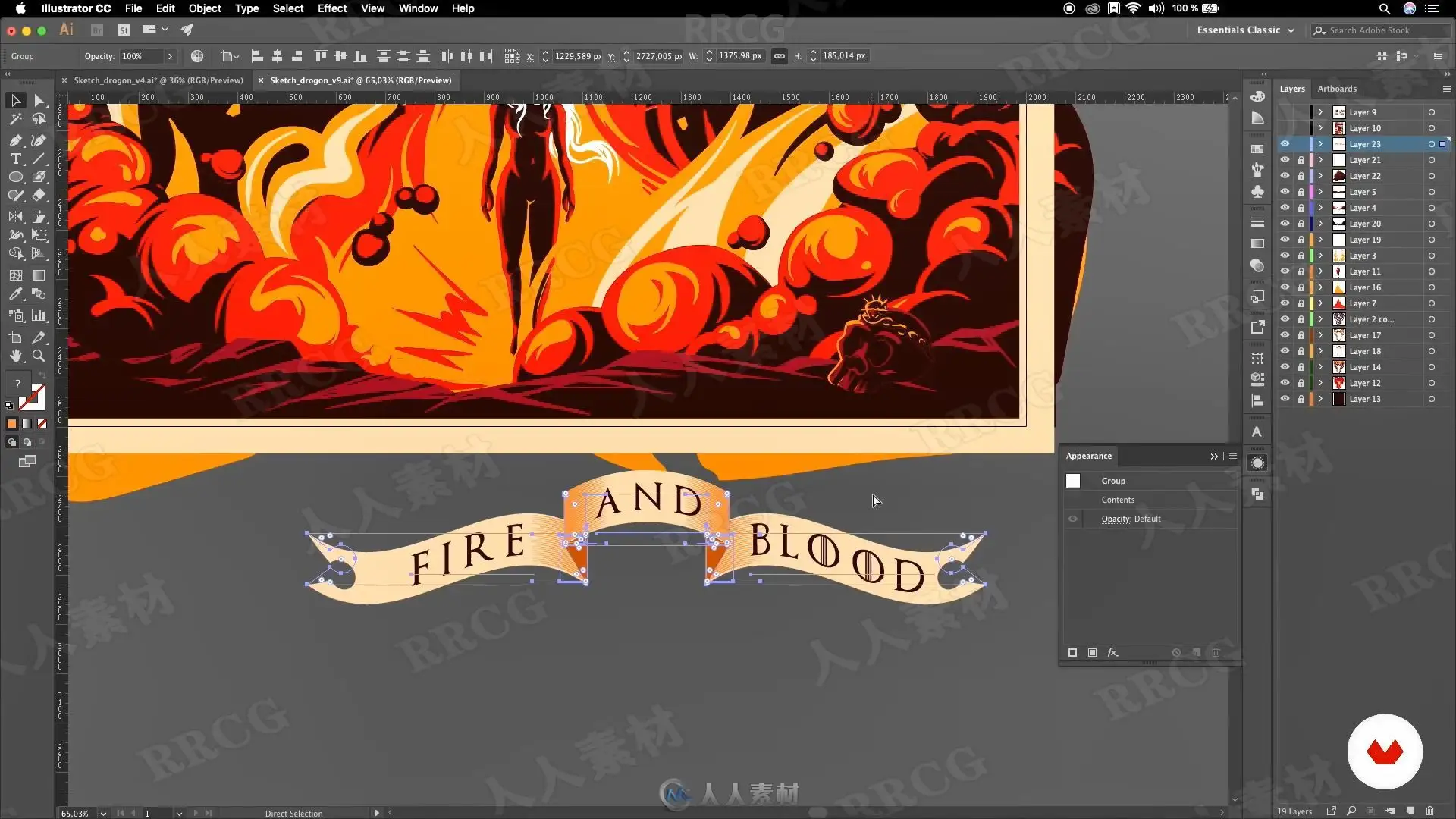Switch to the Artboards tab
Screen dimensions: 1456x819
coord(1336,89)
